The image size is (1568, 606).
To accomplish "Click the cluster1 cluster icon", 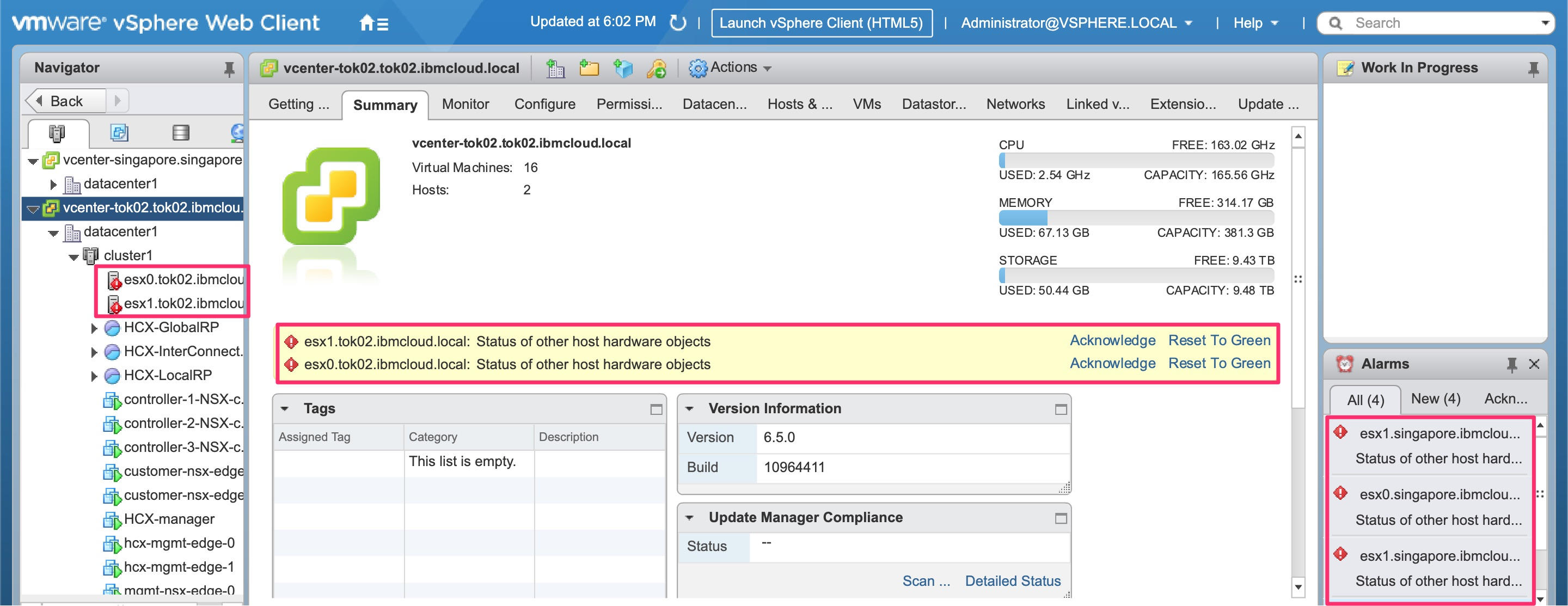I will coord(91,255).
